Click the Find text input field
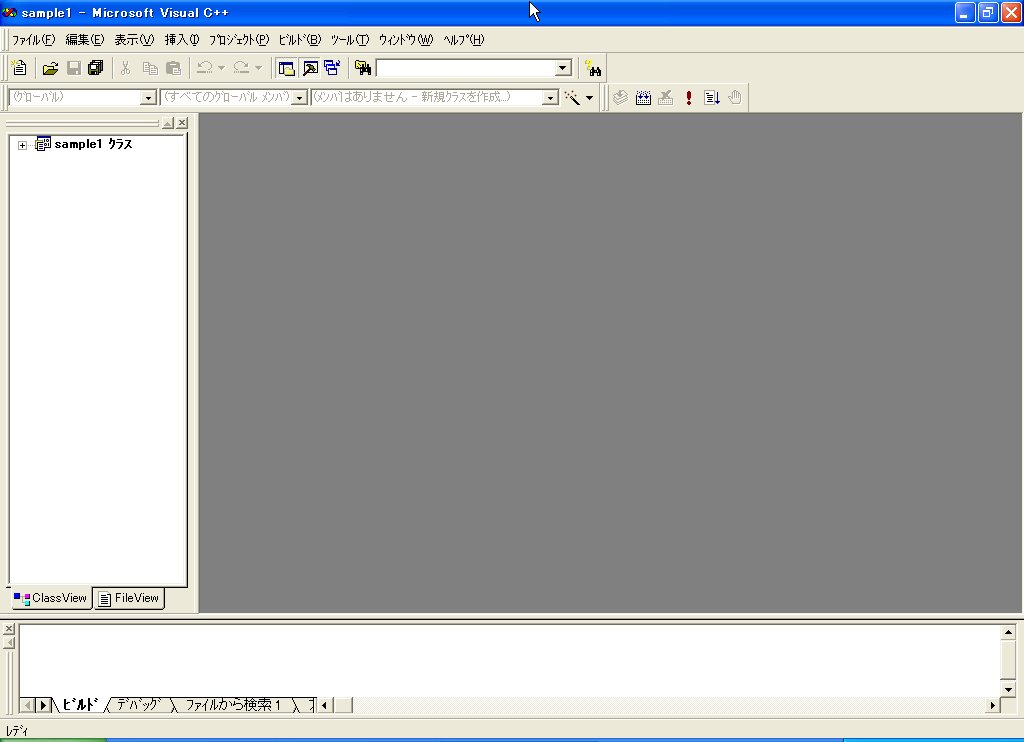1024x742 pixels. click(466, 68)
